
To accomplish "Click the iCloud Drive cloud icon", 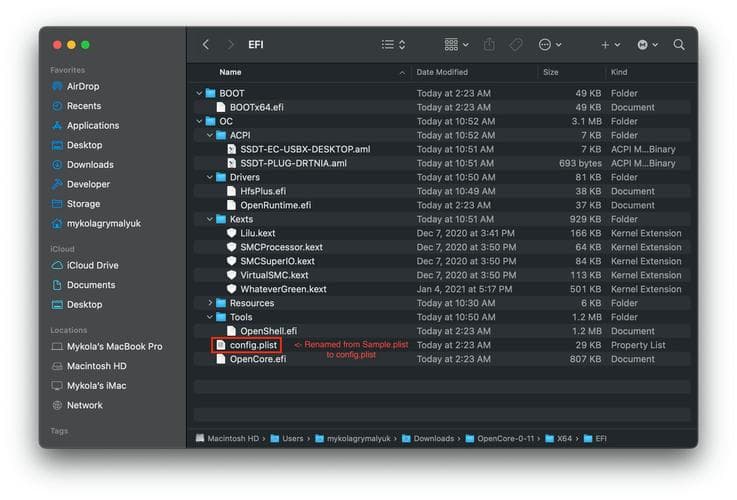I will [x=57, y=266].
